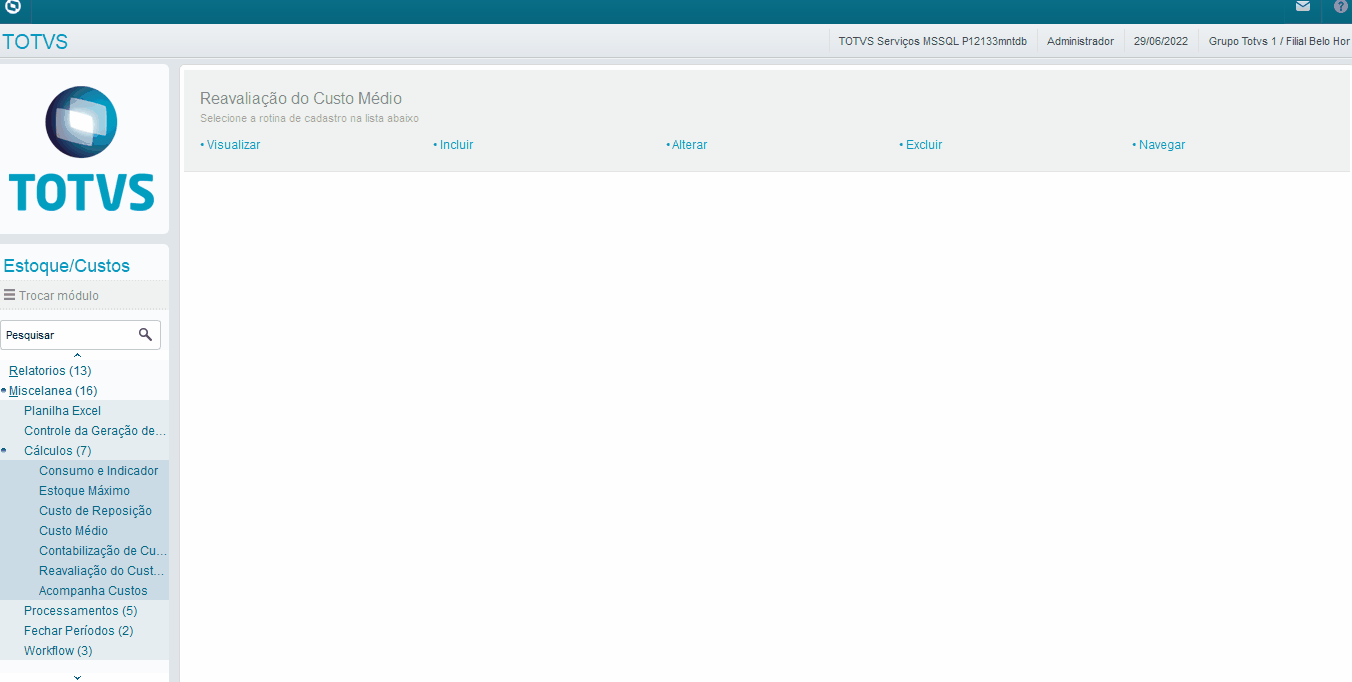Open Planilha Excel menu item
Screen dimensions: 1352x682
click(62, 411)
